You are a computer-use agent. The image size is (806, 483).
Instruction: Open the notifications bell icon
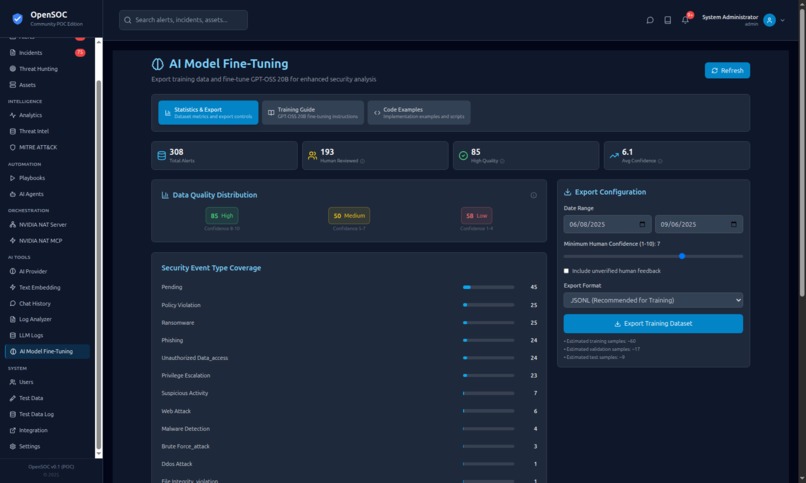pos(685,20)
